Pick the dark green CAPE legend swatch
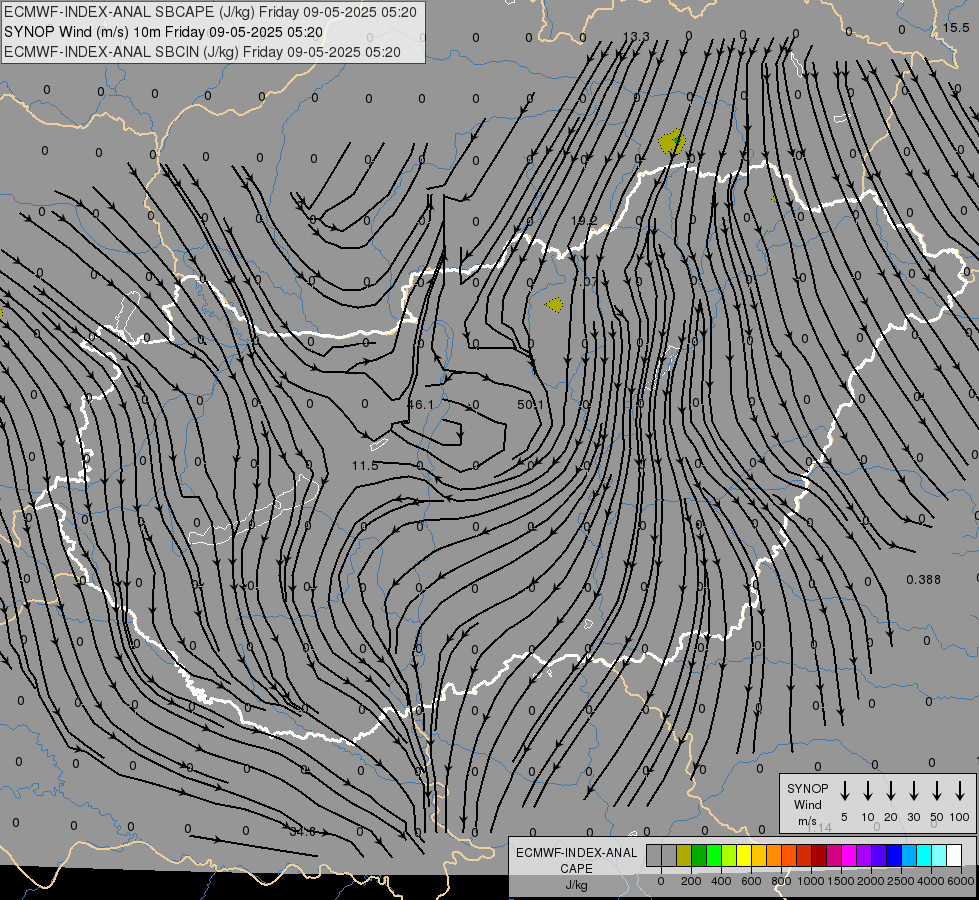The image size is (979, 900). 699,855
